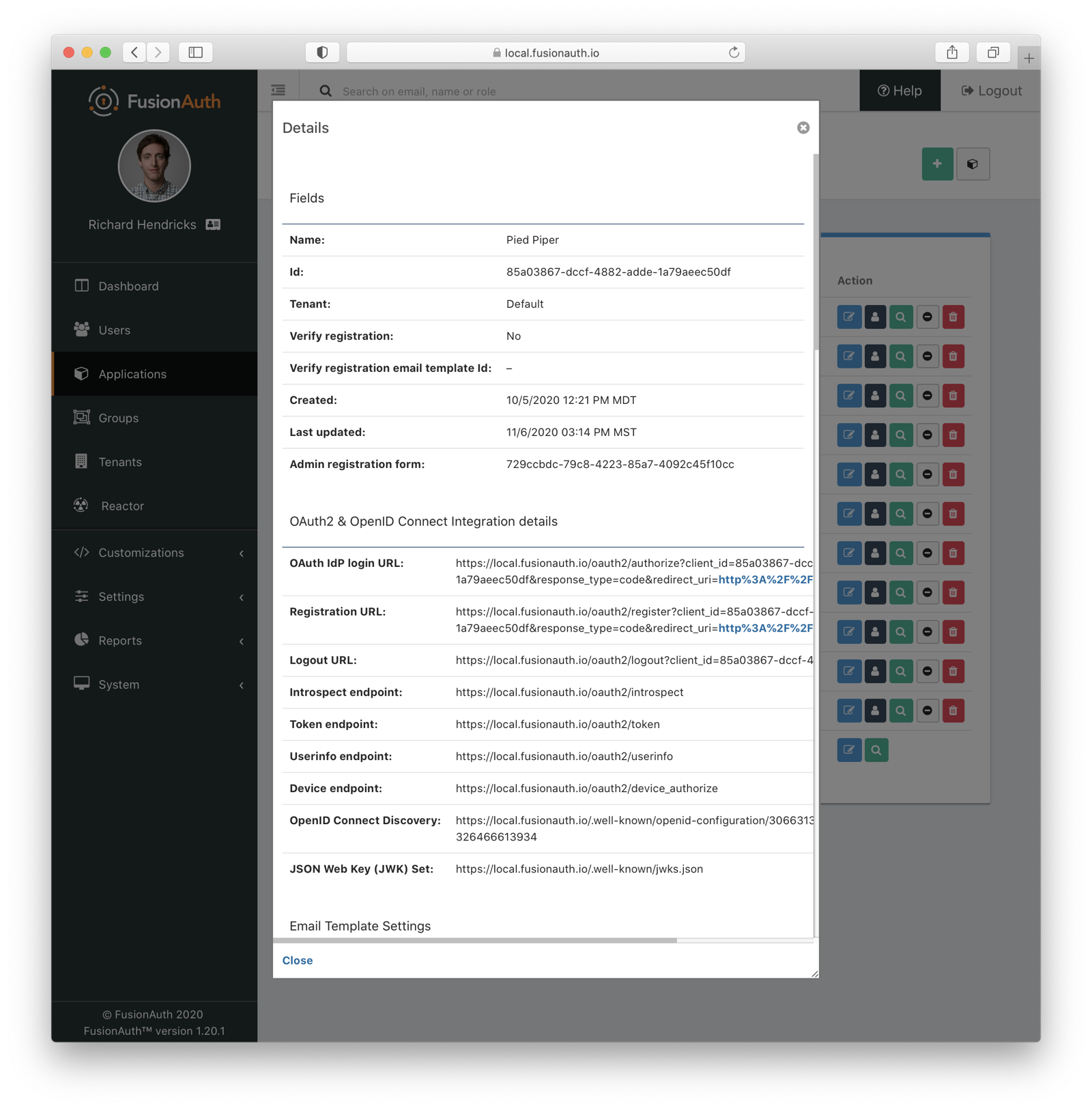Click the manage roles user icon in first row
This screenshot has width=1092, height=1110.
coord(875,317)
